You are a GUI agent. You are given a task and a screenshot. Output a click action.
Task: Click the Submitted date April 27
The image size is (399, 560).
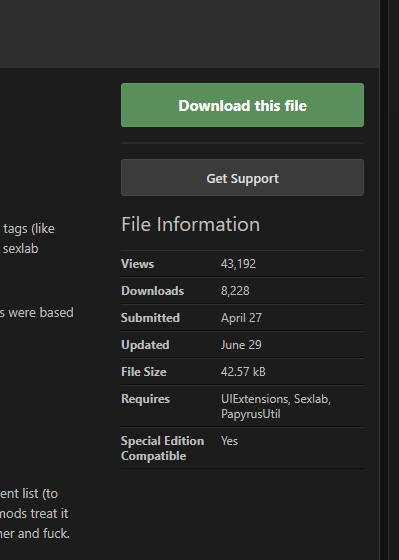241,318
